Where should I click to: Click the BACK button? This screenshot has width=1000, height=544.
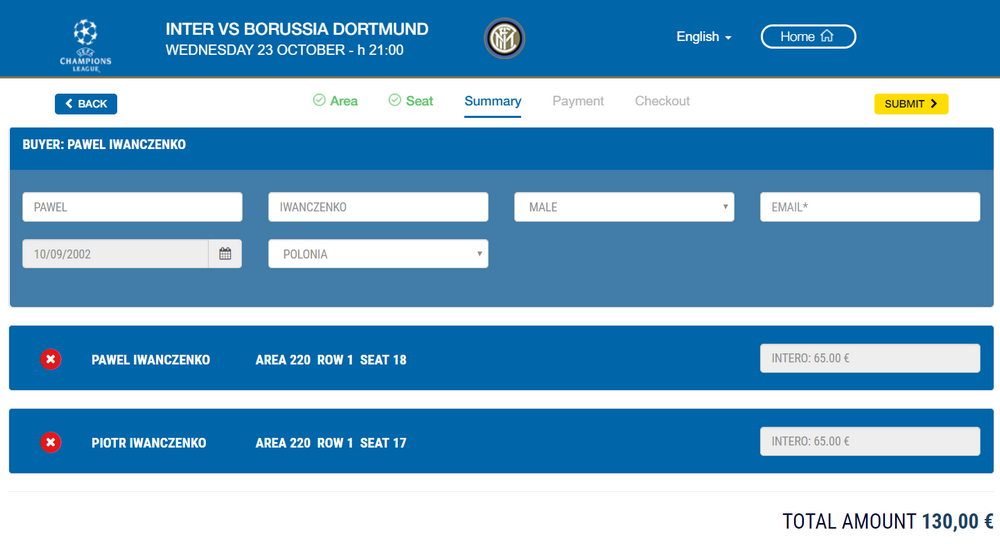[x=86, y=104]
